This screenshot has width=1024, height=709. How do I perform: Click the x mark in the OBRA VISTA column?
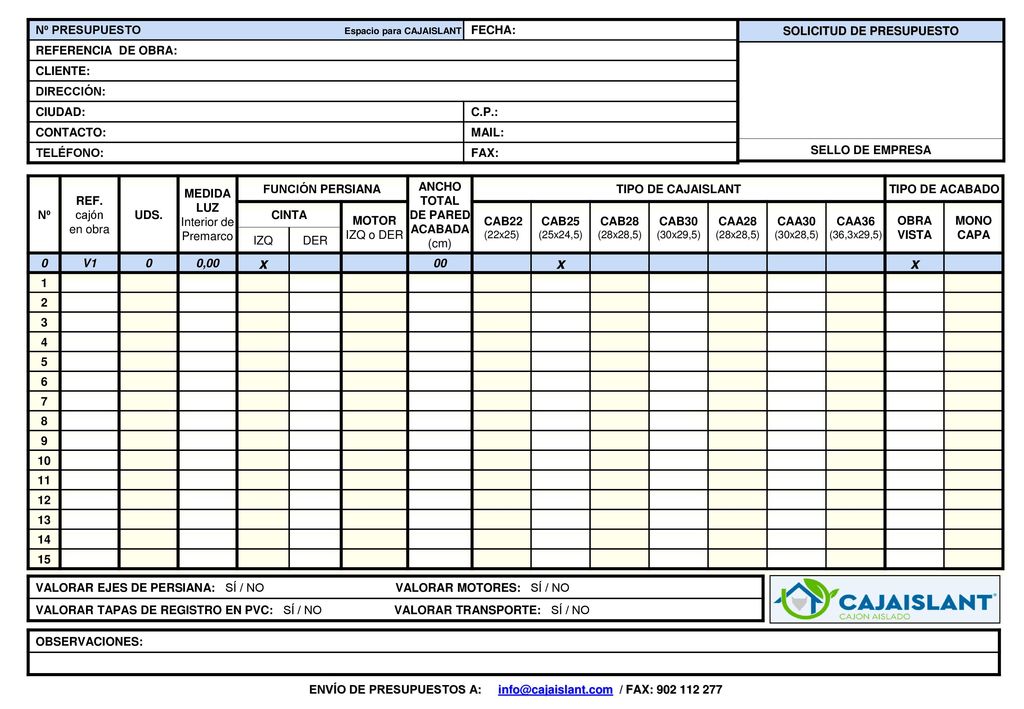click(x=914, y=264)
